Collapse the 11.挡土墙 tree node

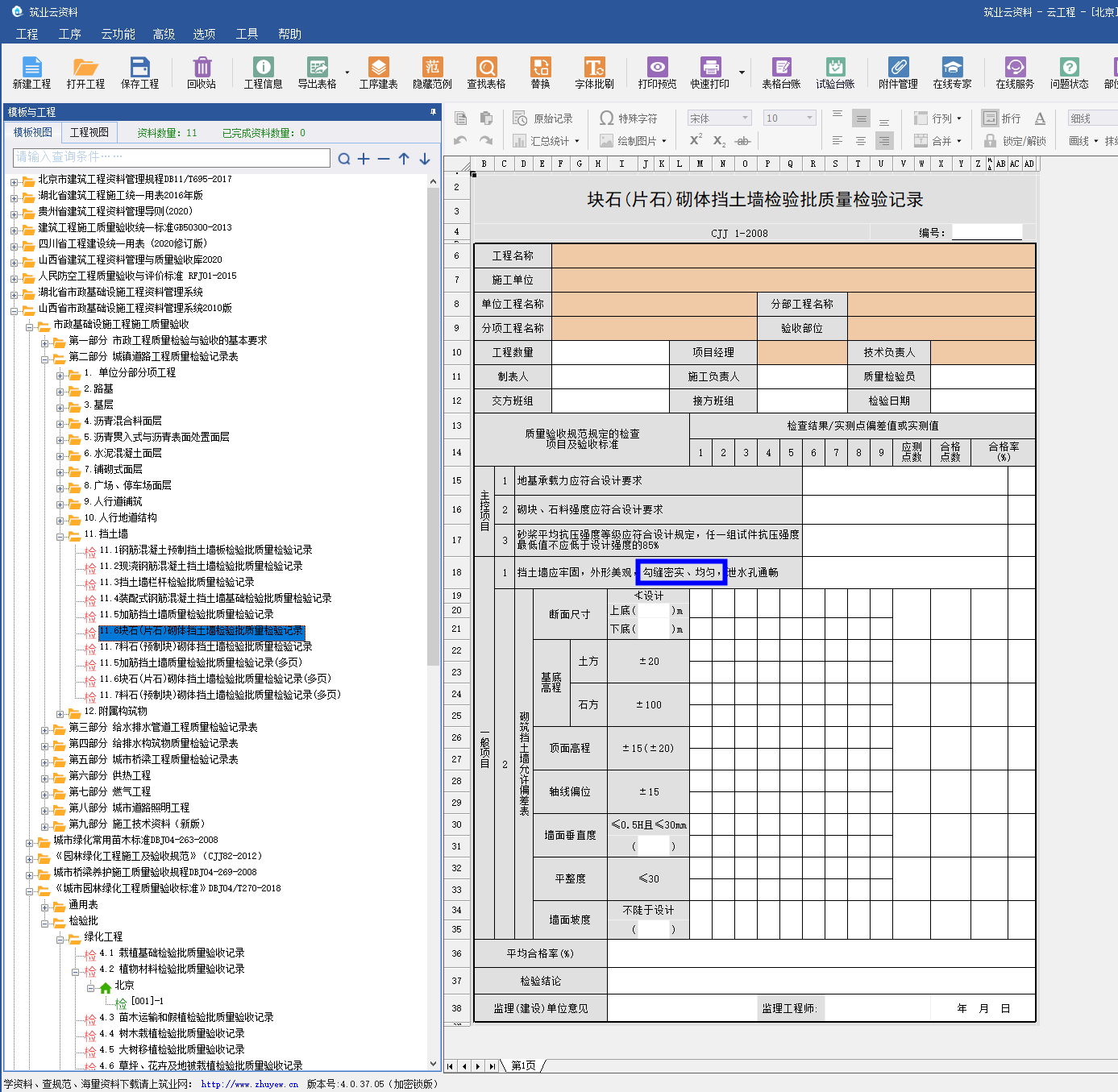point(60,536)
